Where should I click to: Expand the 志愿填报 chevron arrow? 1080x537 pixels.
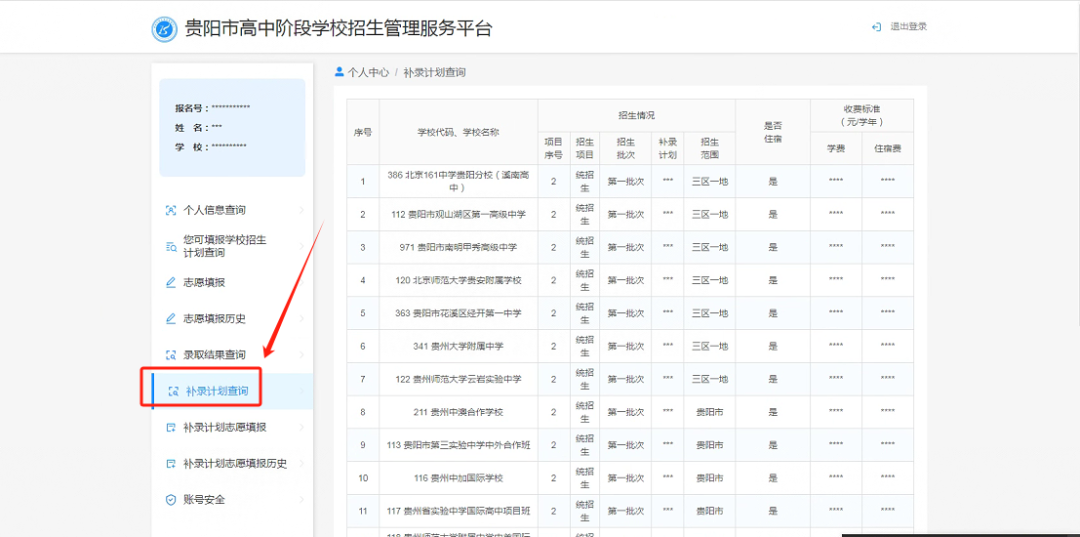301,282
